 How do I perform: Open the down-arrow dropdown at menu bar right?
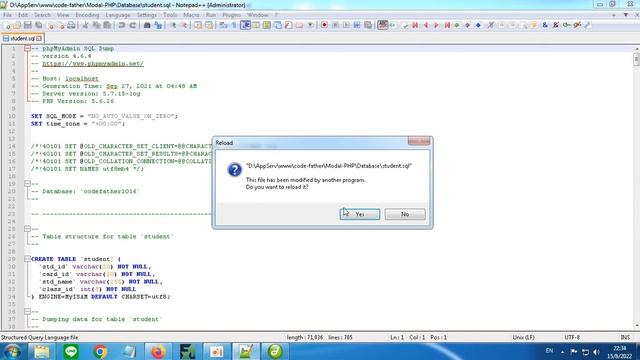[626, 15]
